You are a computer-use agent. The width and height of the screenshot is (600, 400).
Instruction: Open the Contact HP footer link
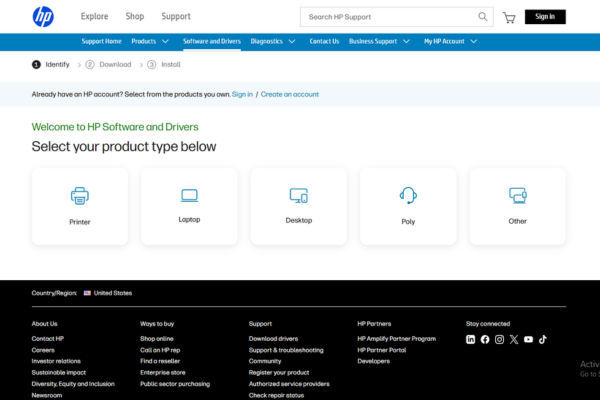[x=48, y=339]
